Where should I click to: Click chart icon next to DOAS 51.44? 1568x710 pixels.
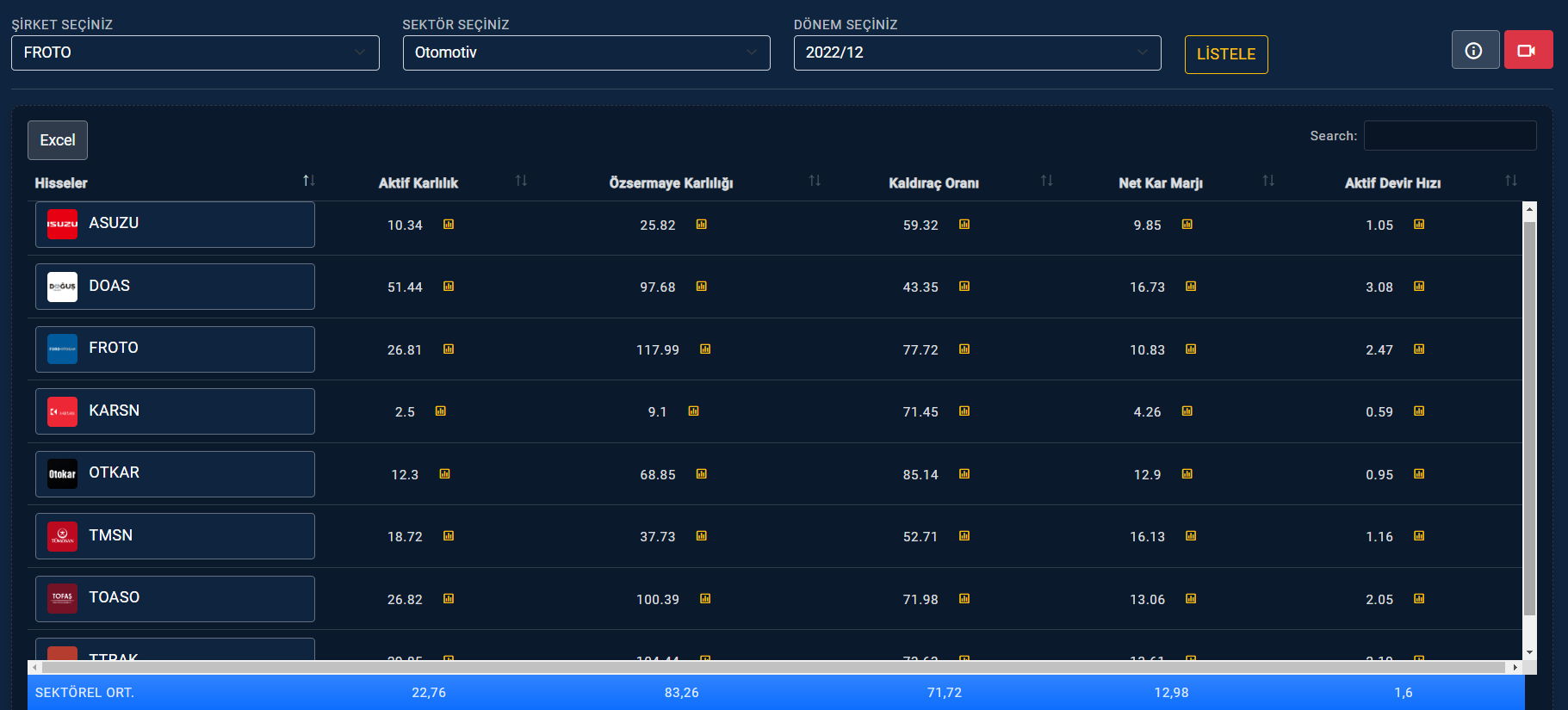(x=449, y=287)
